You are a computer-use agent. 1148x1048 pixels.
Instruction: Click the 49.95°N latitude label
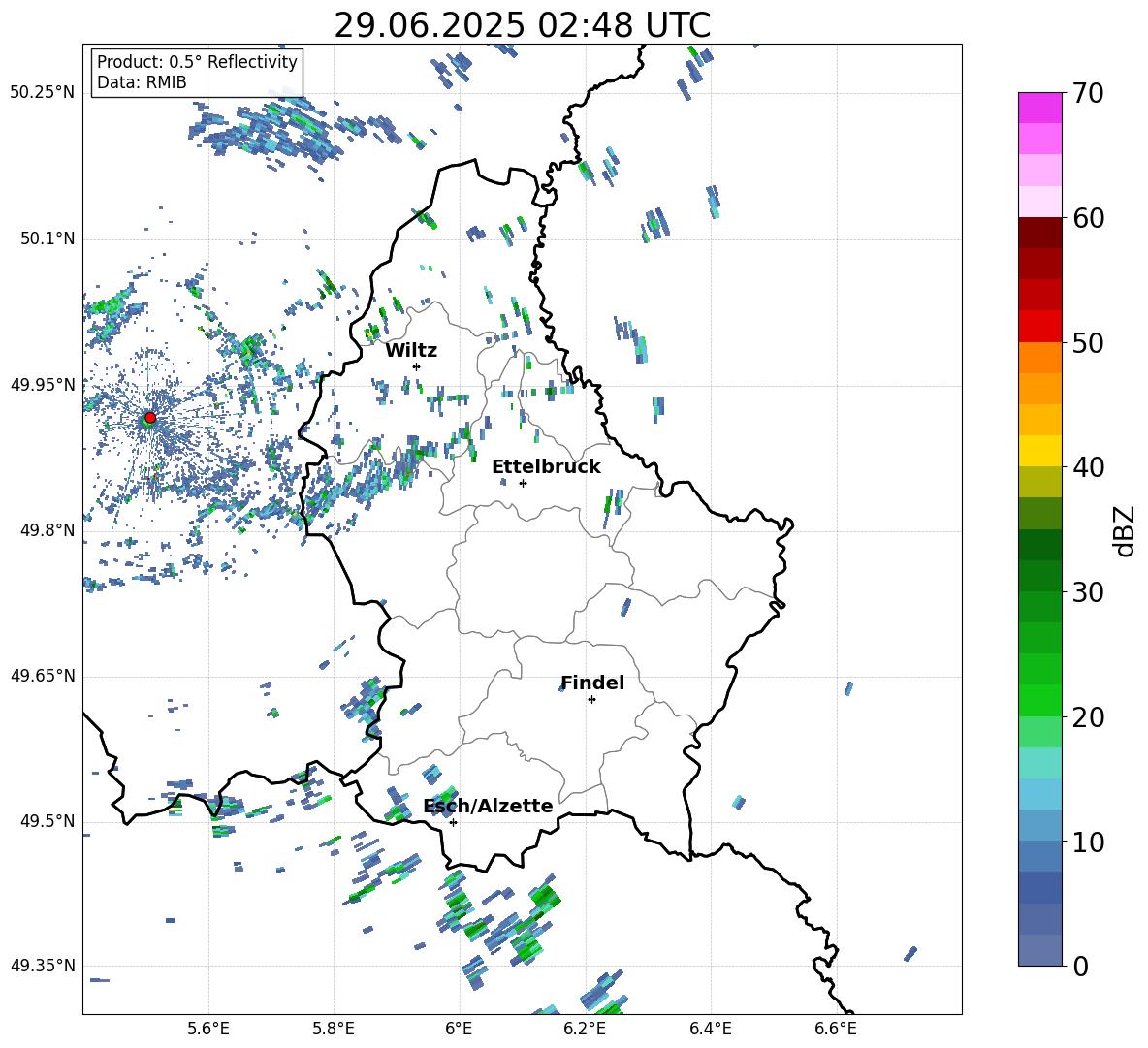point(43,385)
